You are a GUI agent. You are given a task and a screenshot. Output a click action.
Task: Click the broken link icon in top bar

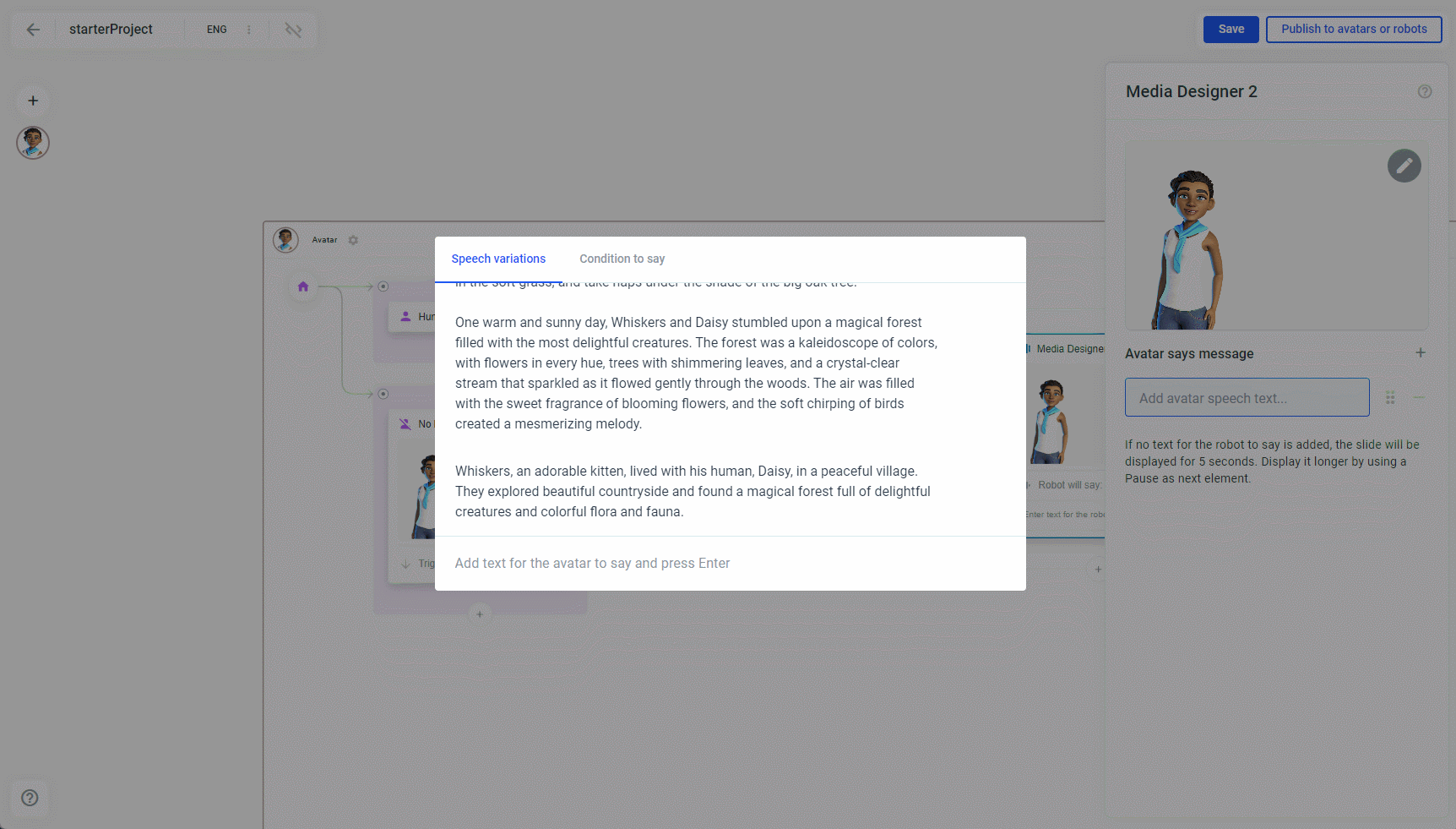pos(293,30)
